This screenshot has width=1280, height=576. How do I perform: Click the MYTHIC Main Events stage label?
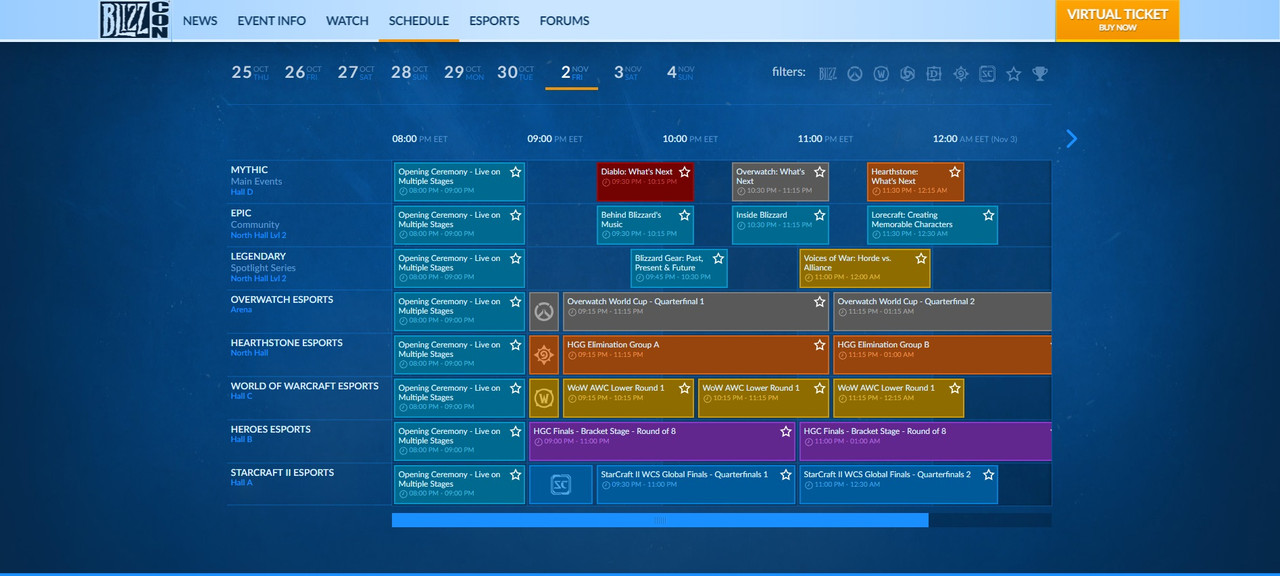click(x=256, y=181)
